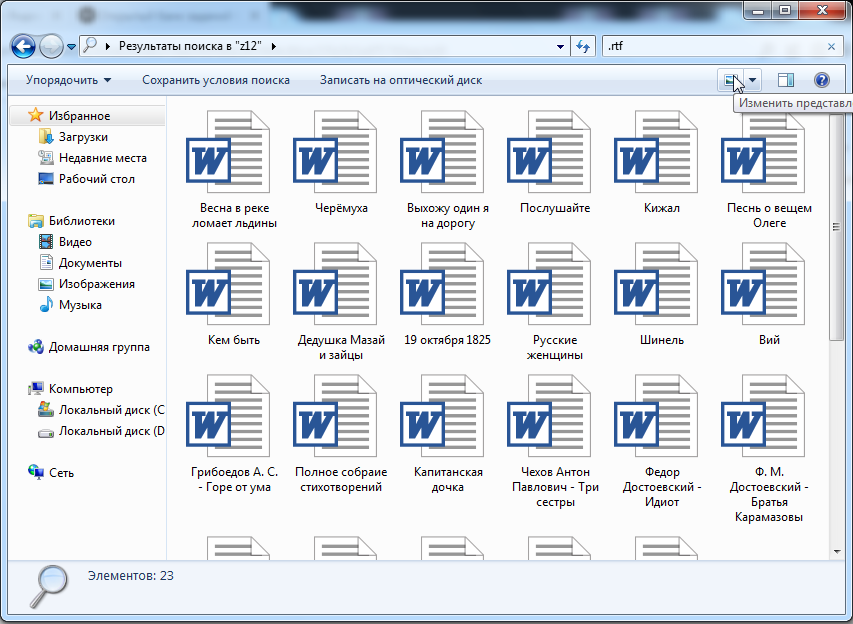Open Локальный диск (D

(101, 431)
